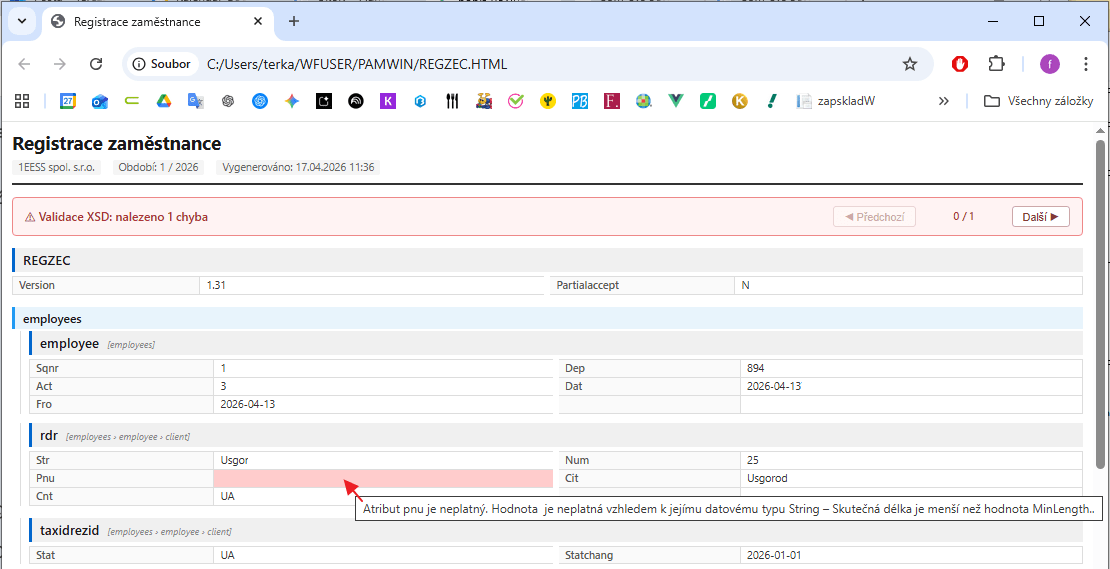Open the Google Calendar bookmark
Screen dimensions: 1110x569
(68, 101)
